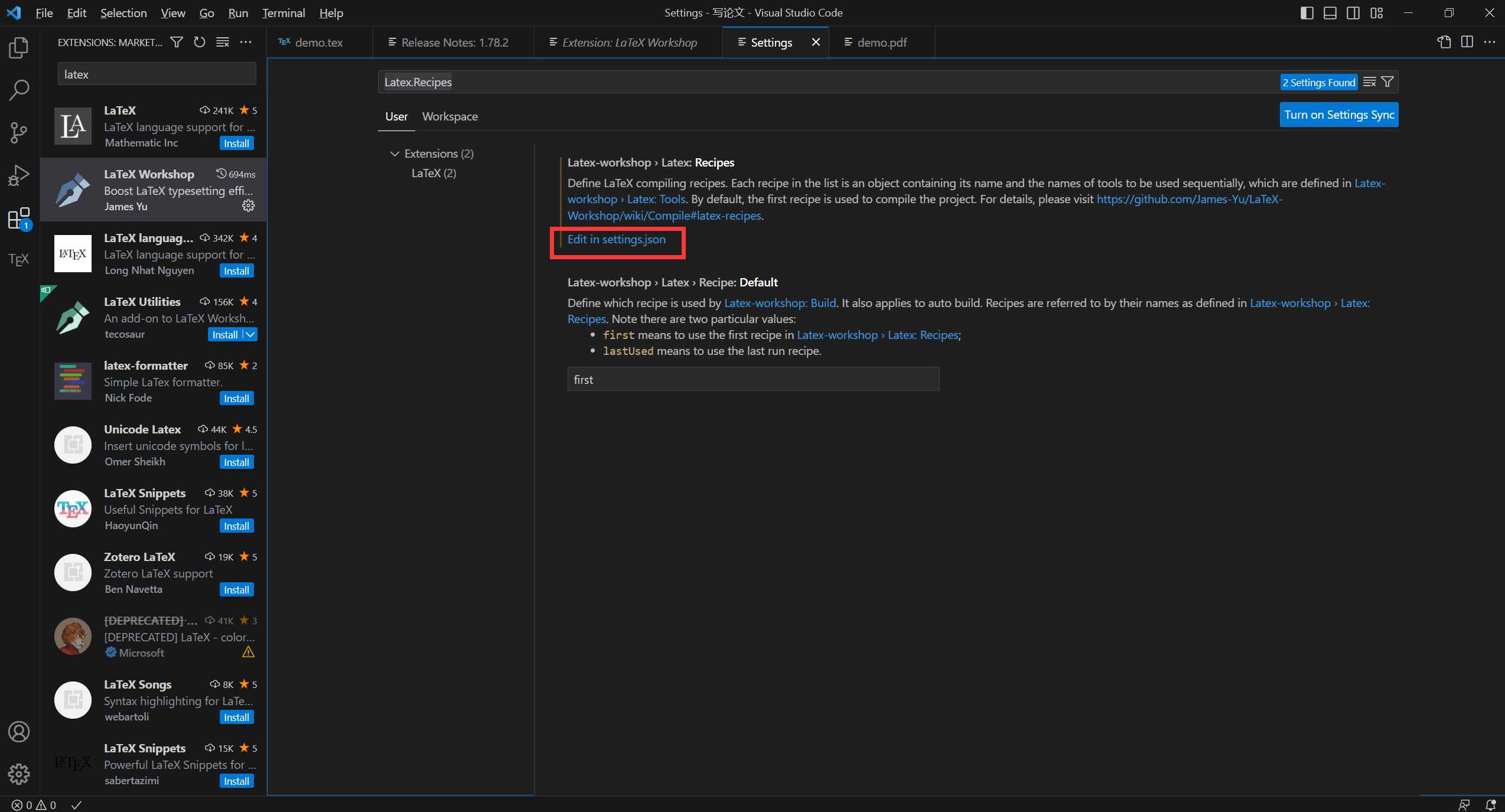1505x812 pixels.
Task: Install the Unicode Latex extension
Action: coord(236,462)
